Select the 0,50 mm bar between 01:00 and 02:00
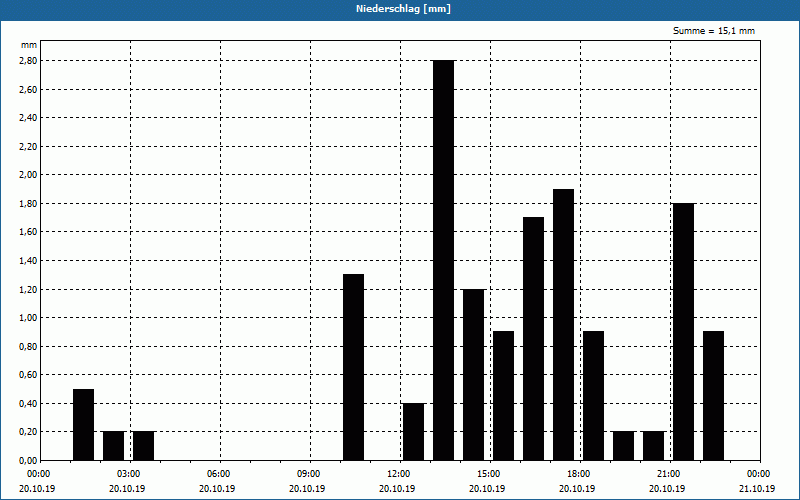Viewport: 800px width, 500px height. click(x=83, y=424)
